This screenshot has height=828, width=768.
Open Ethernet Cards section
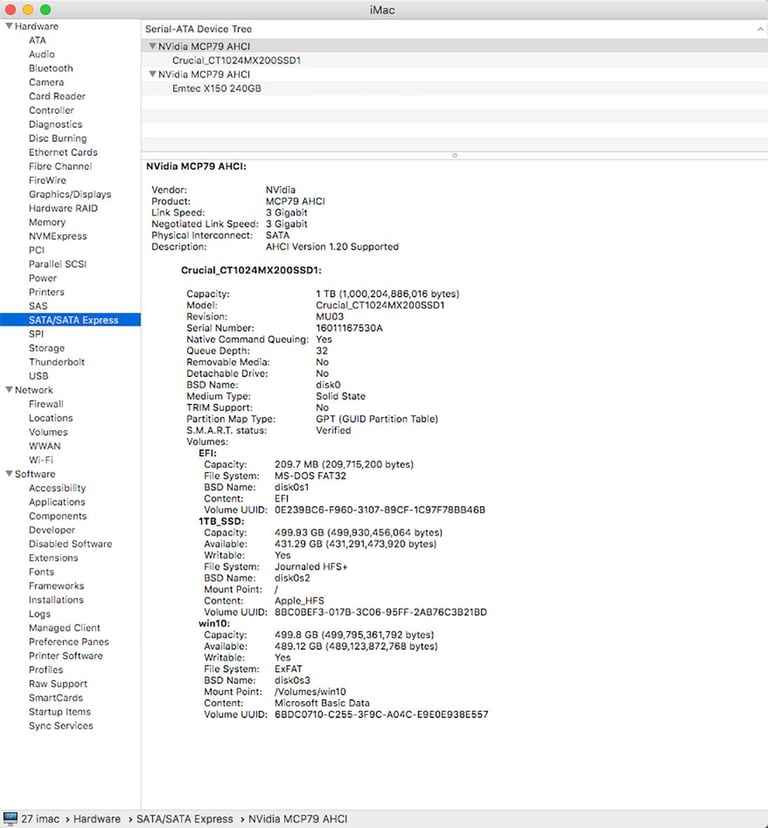click(x=63, y=152)
